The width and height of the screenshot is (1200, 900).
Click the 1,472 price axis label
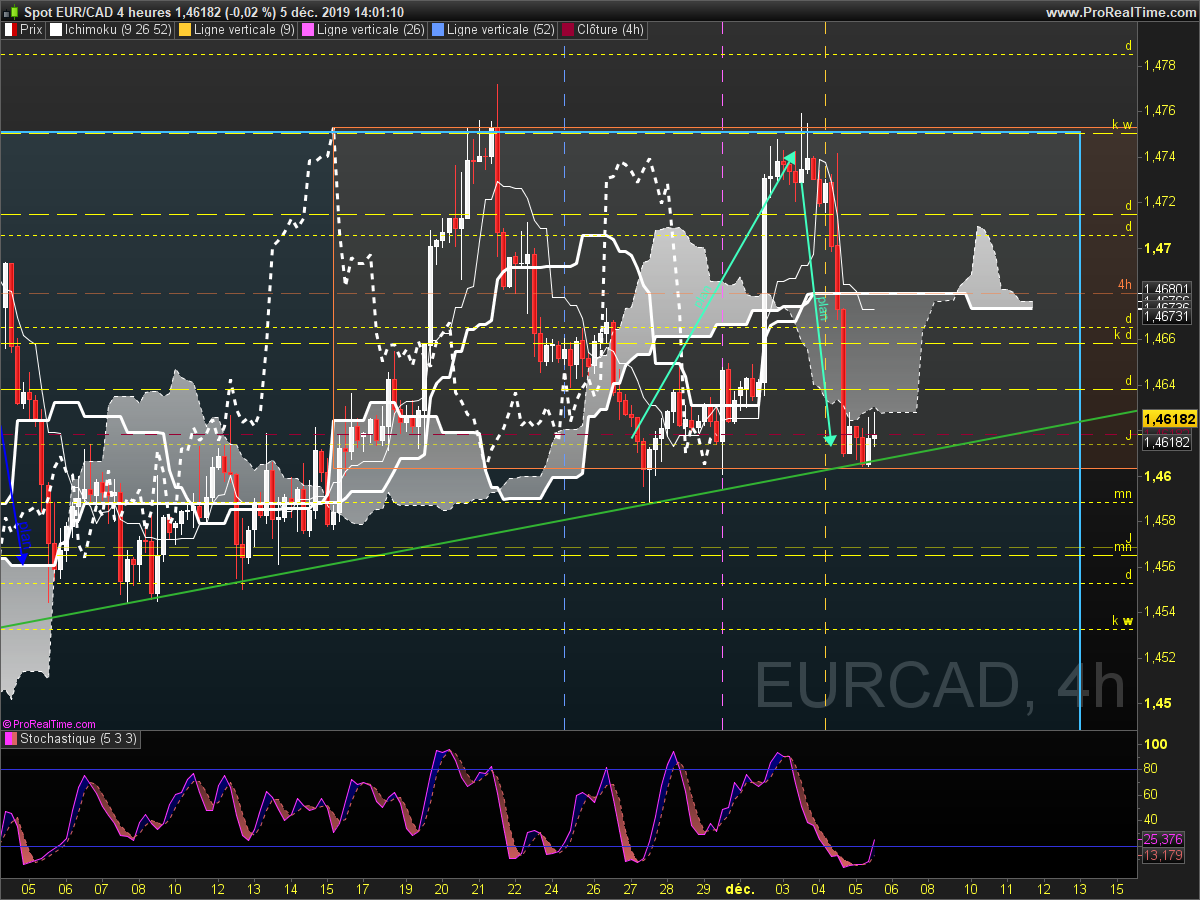tap(1160, 202)
